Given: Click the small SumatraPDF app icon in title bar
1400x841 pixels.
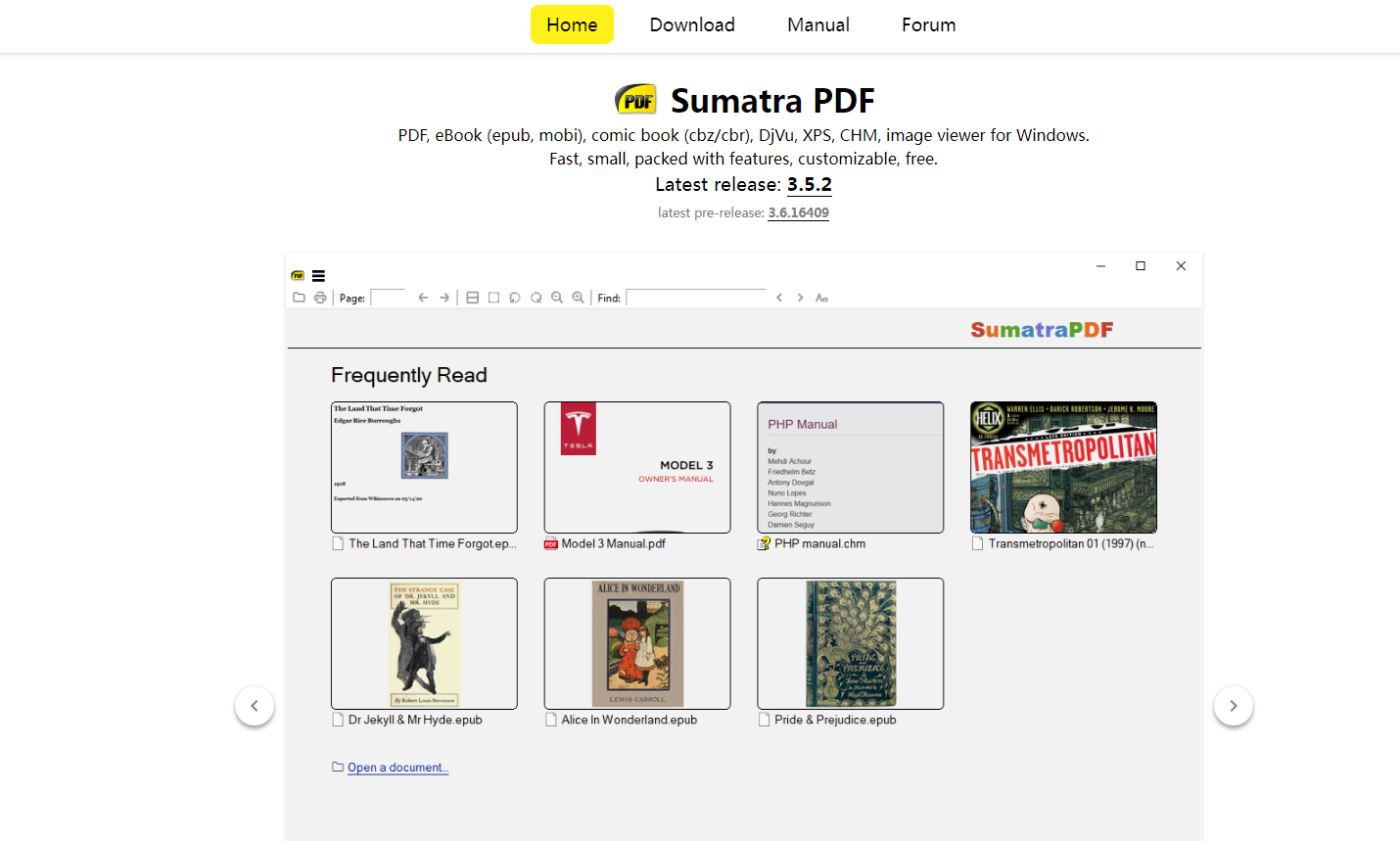Looking at the screenshot, I should (x=298, y=276).
